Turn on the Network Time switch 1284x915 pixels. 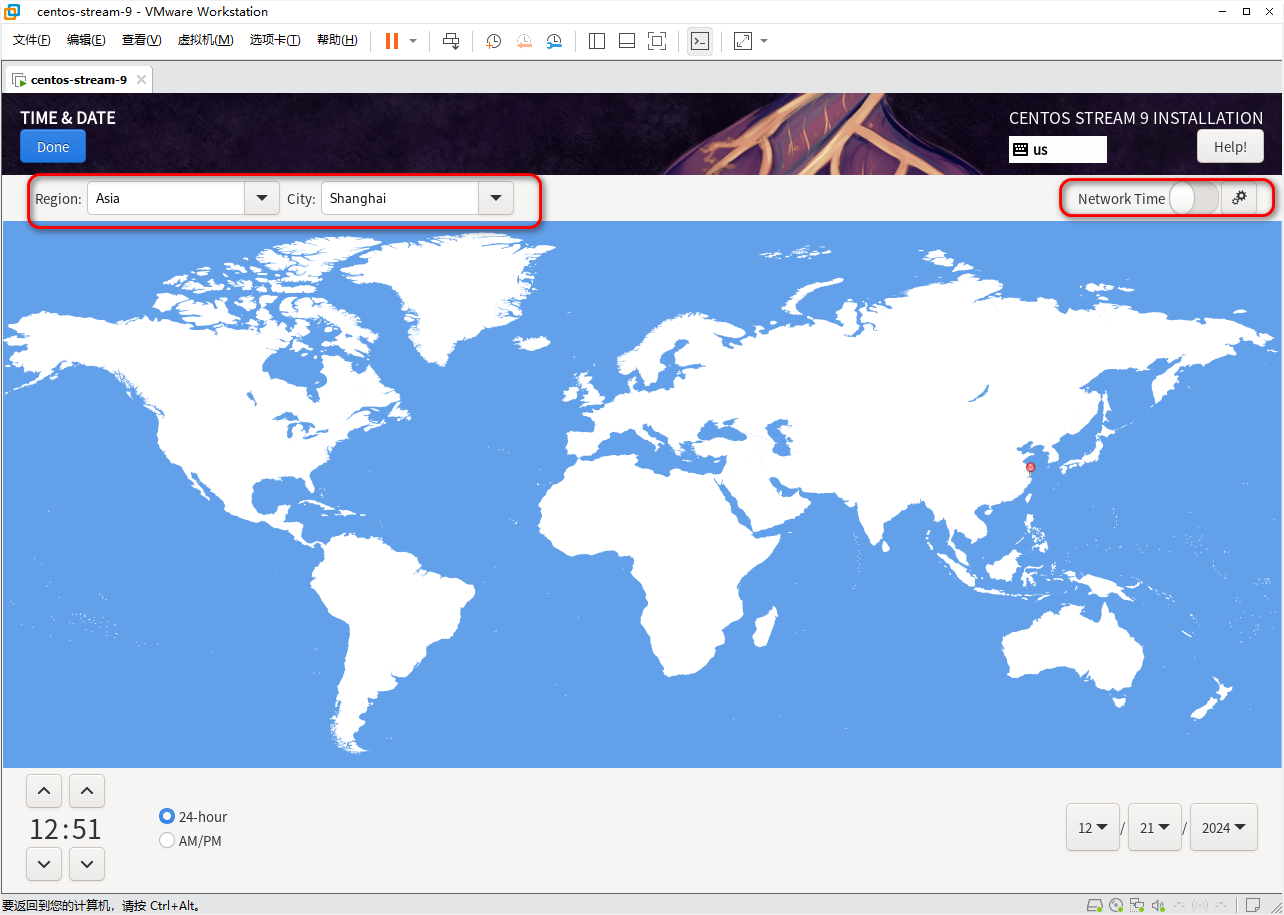tap(1194, 198)
